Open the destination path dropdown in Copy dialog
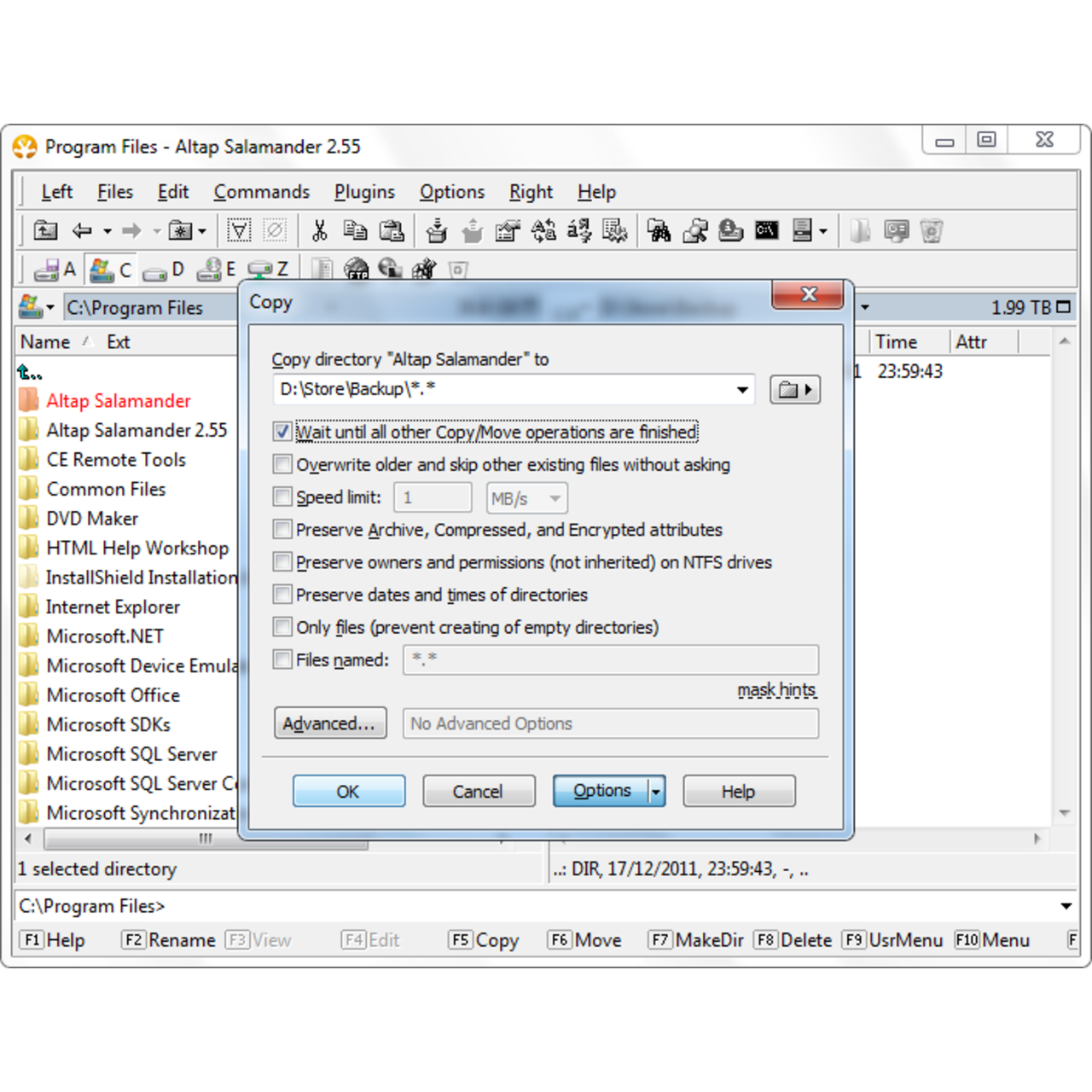 (741, 390)
